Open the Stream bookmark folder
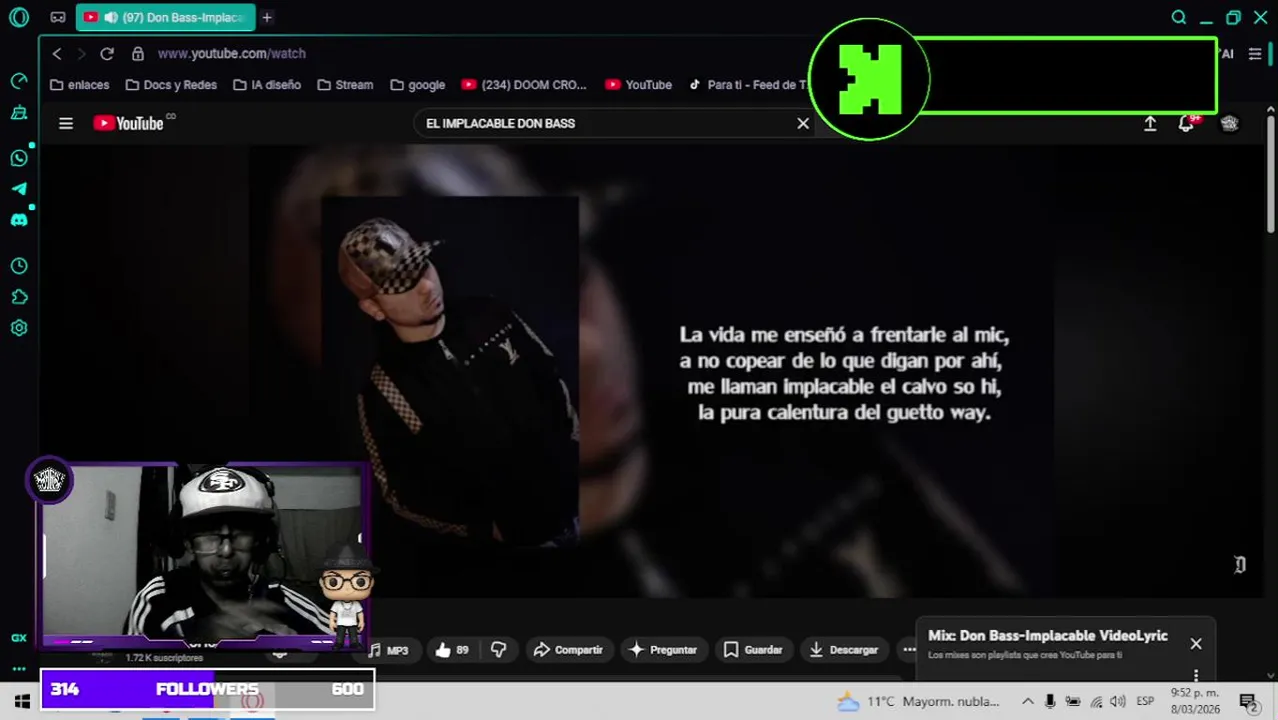The width and height of the screenshot is (1278, 720). (x=345, y=85)
